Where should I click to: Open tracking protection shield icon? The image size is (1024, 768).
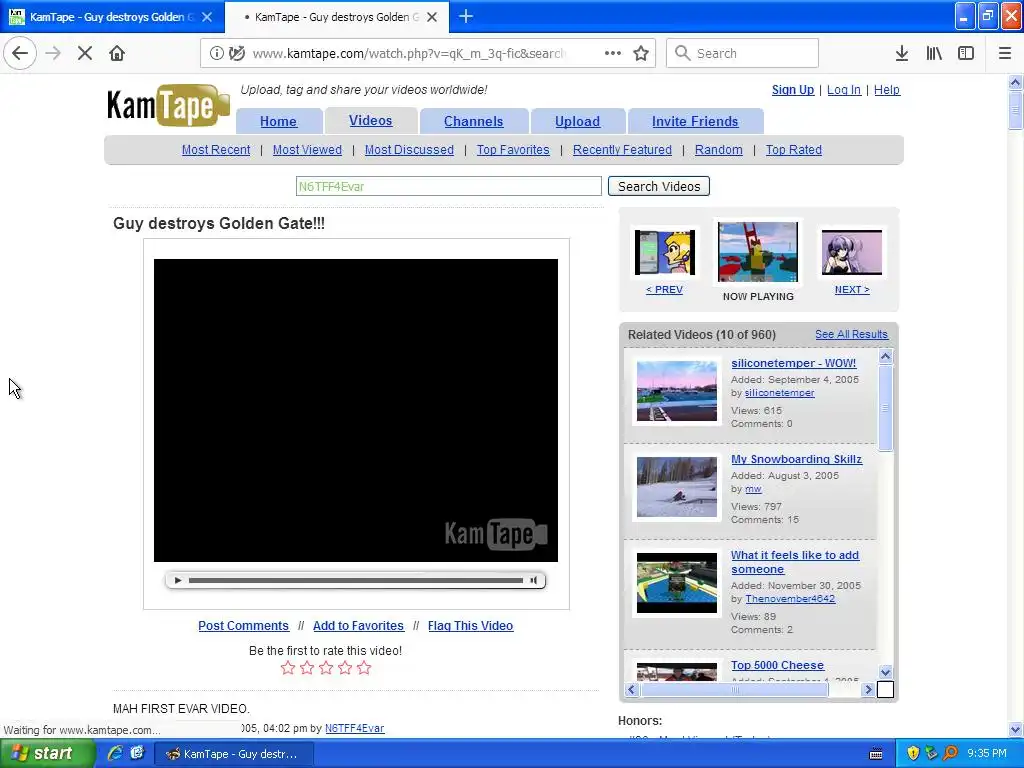coord(237,53)
